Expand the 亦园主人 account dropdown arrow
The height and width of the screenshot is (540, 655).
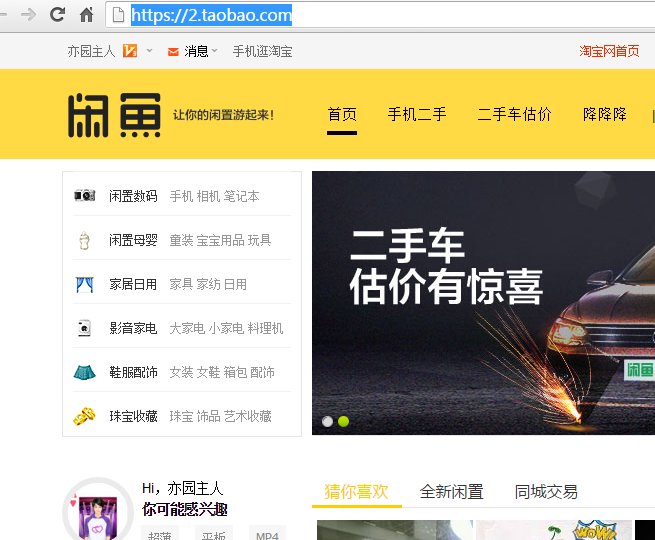point(149,51)
